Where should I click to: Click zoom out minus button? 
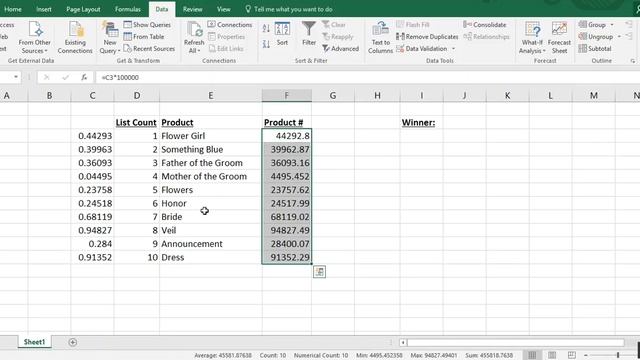585,355
